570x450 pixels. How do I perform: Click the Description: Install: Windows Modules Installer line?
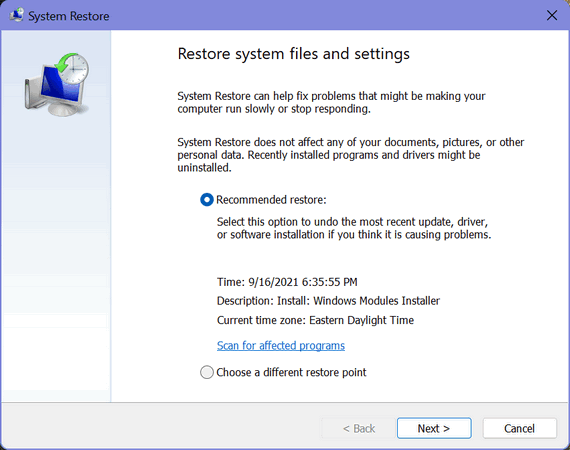328,301
